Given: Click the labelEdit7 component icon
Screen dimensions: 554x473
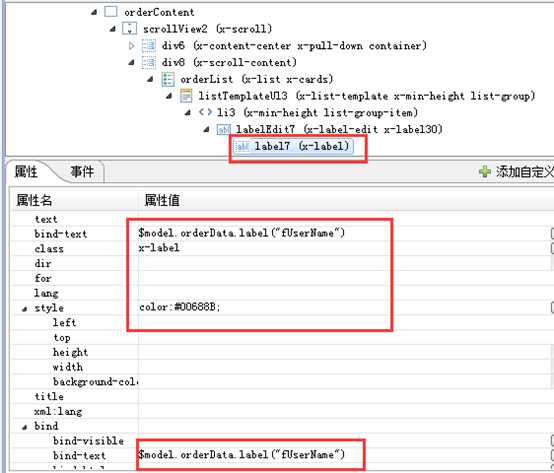Looking at the screenshot, I should click(223, 129).
